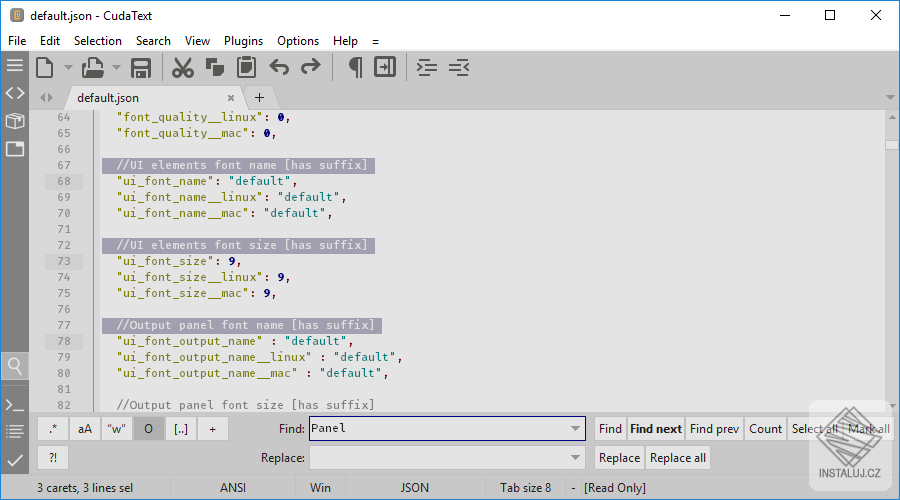
Task: Show the Console panel icon
Action: tap(14, 405)
